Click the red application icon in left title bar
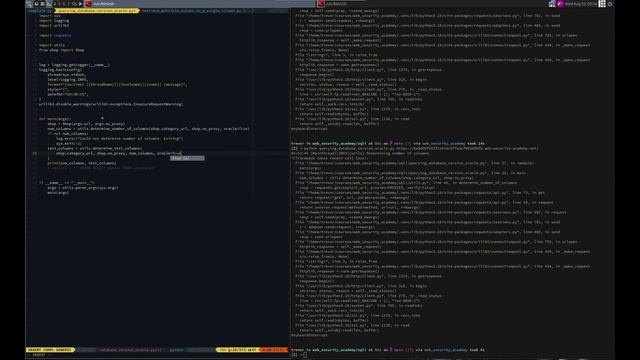Viewport: 640px width, 360px height. pyautogui.click(x=89, y=4)
